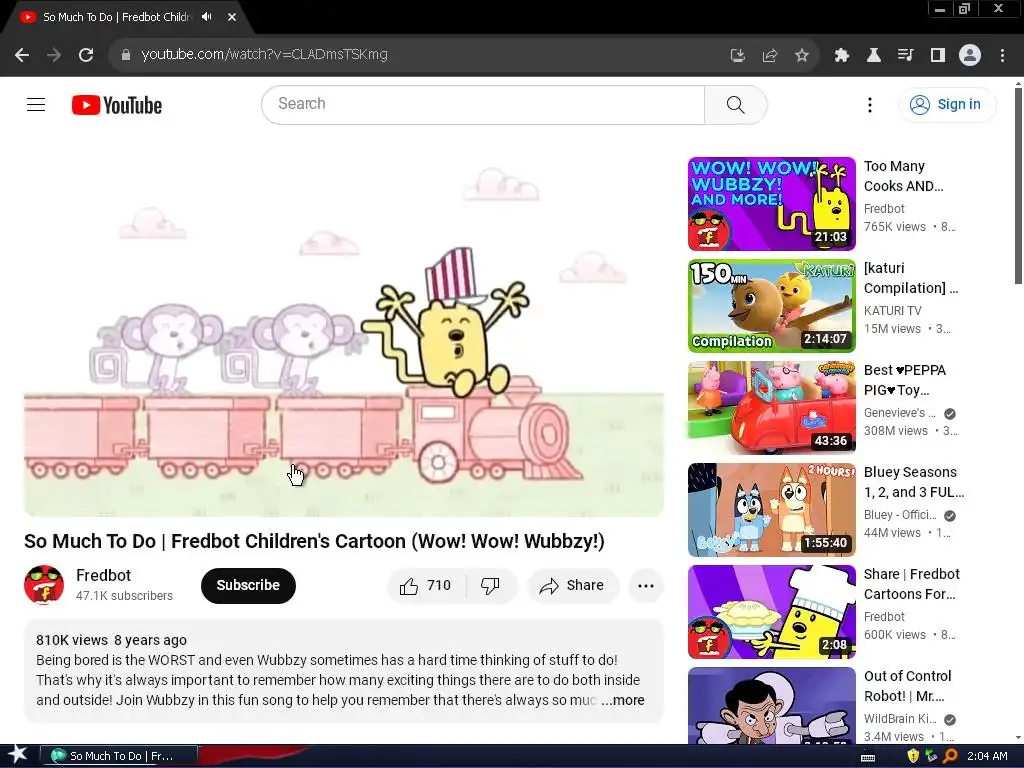
Task: Open the taskbar start star icon
Action: (17, 755)
